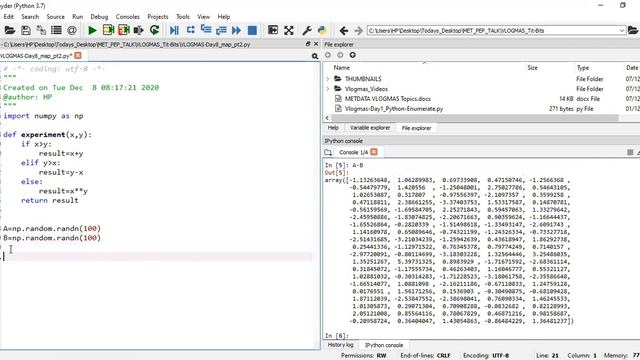Click the IPython console tab browse icon
Viewport: 640px width, 360px height.
click(328, 152)
